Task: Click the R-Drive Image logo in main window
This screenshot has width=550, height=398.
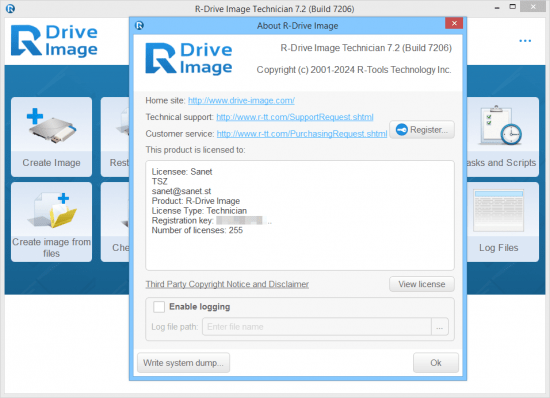Action: (54, 41)
